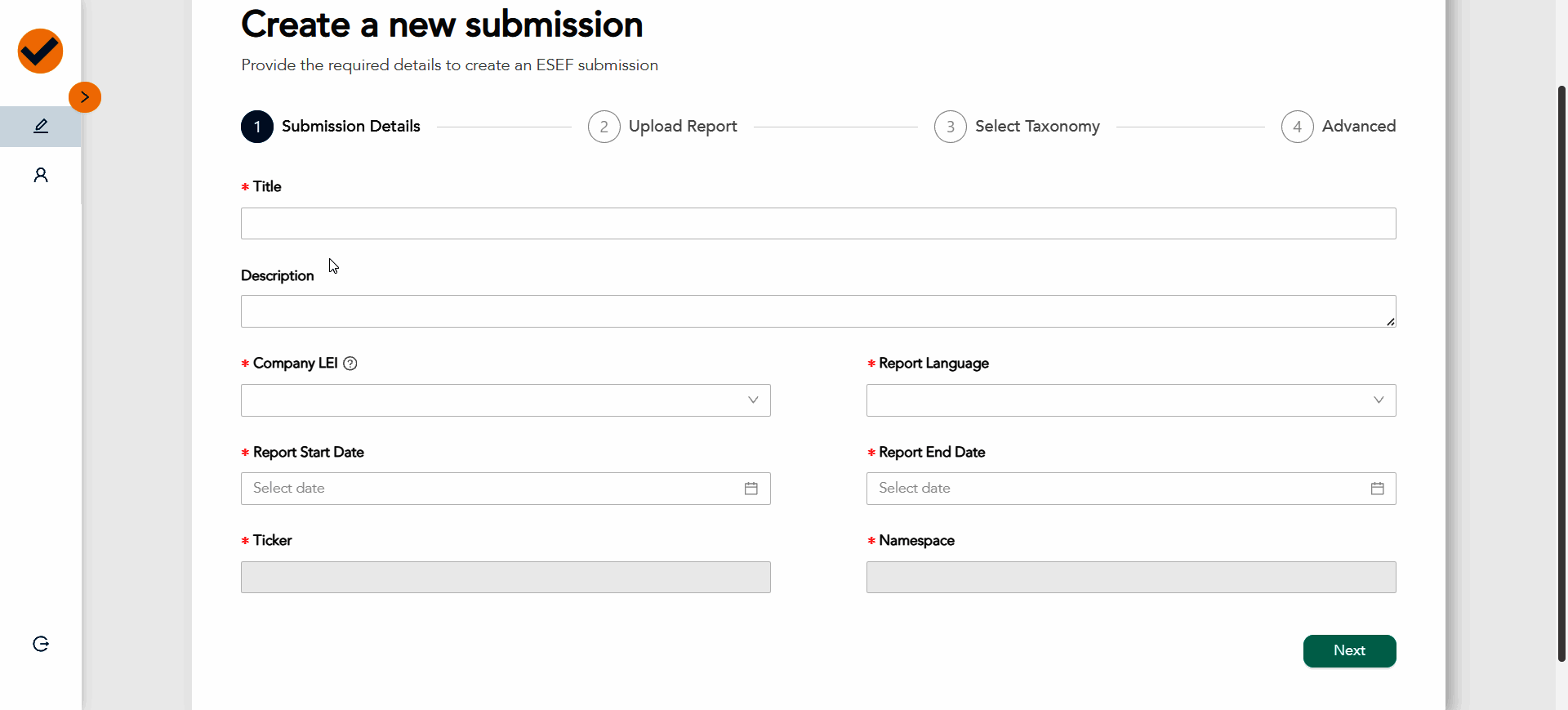1568x710 pixels.
Task: Click the Ticker field
Action: pyautogui.click(x=506, y=578)
